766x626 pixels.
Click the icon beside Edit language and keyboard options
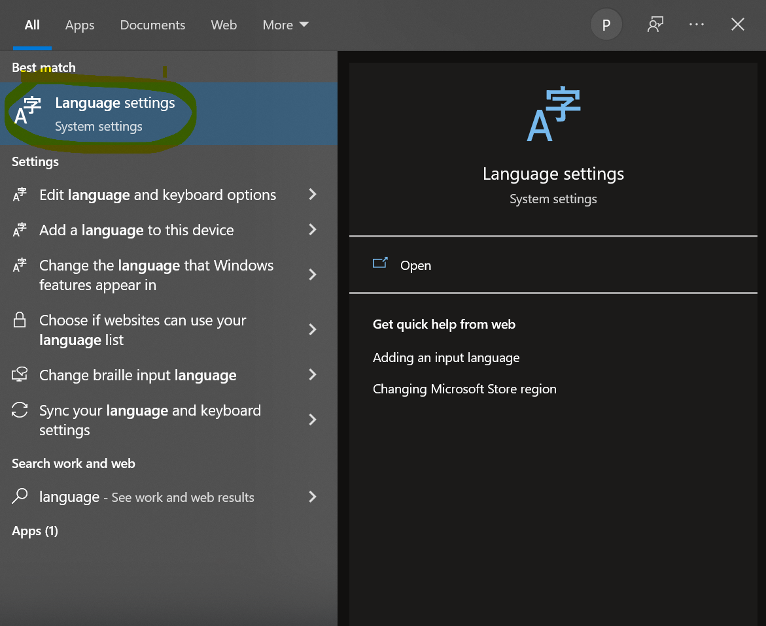(x=20, y=194)
